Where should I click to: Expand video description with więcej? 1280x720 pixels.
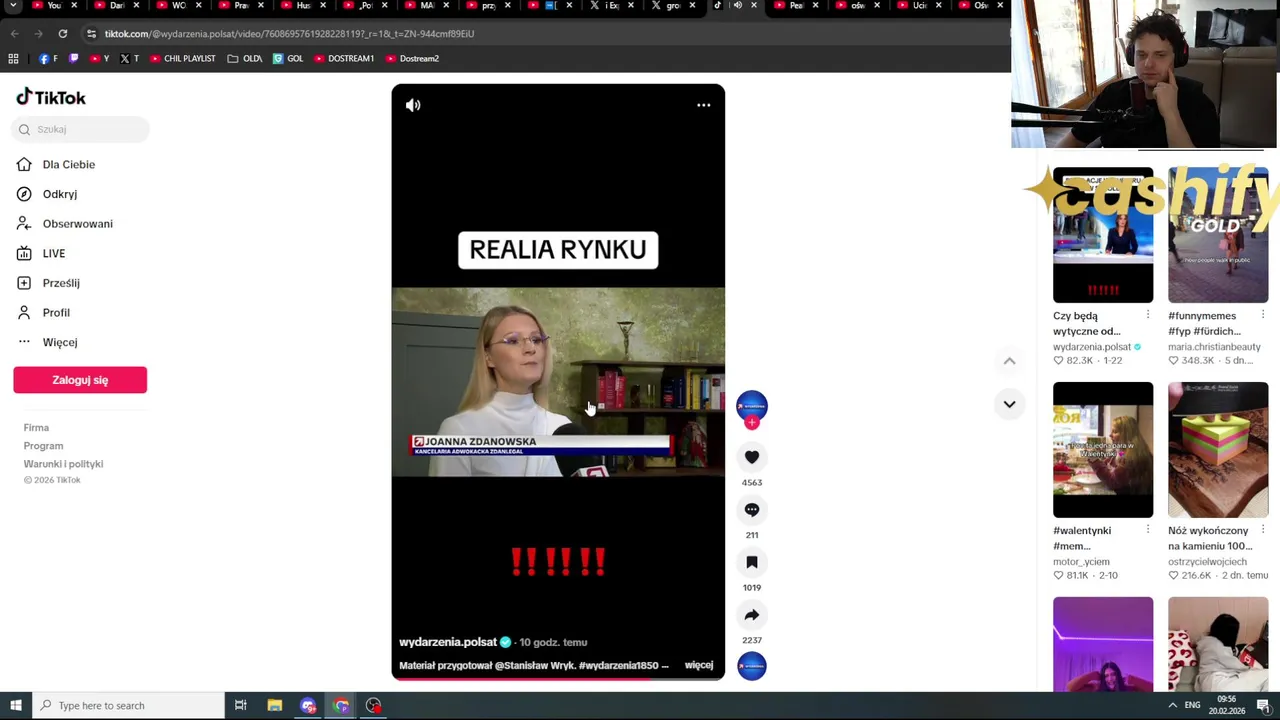coord(699,665)
